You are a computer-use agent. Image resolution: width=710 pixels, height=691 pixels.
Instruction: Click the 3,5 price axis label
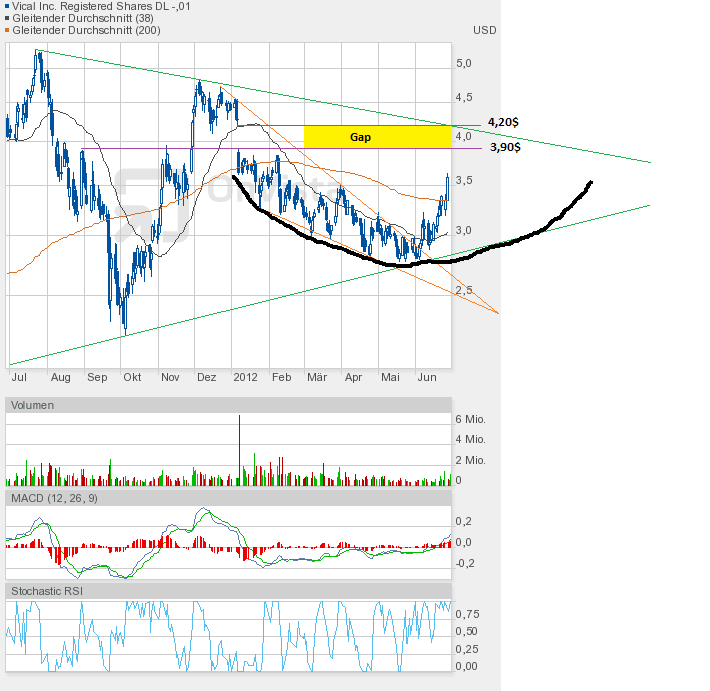(464, 180)
